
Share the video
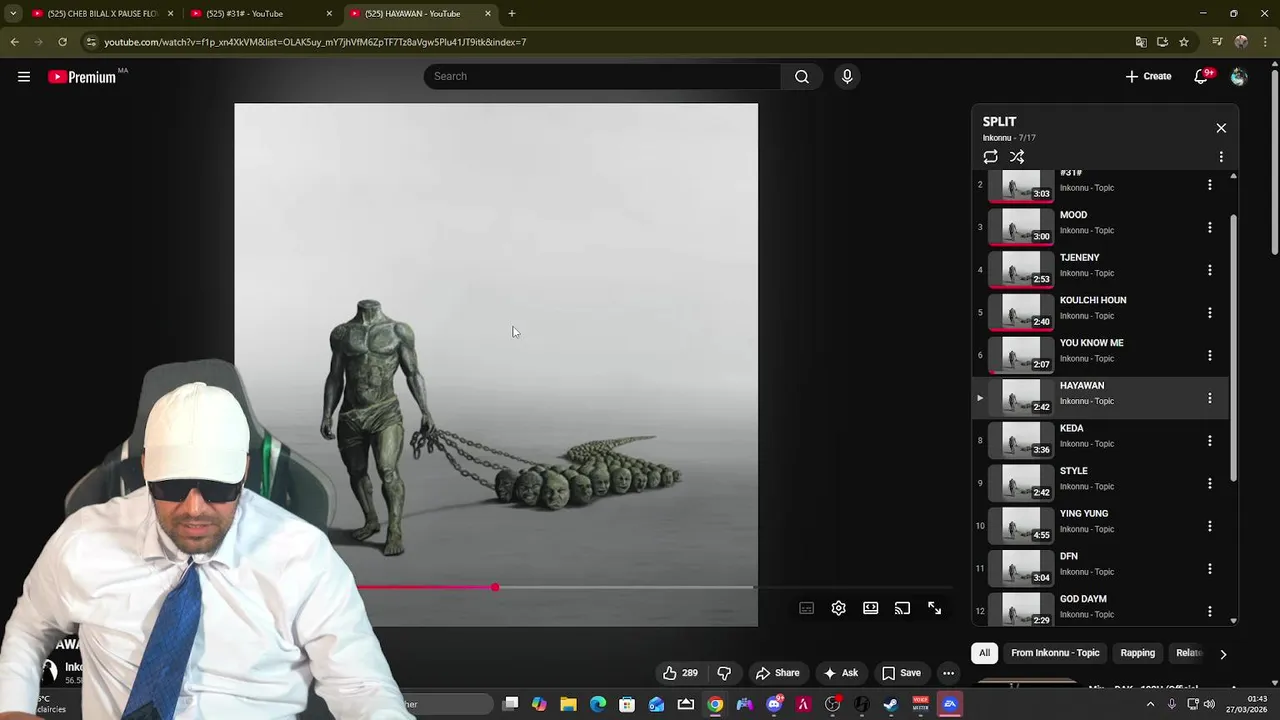point(777,673)
